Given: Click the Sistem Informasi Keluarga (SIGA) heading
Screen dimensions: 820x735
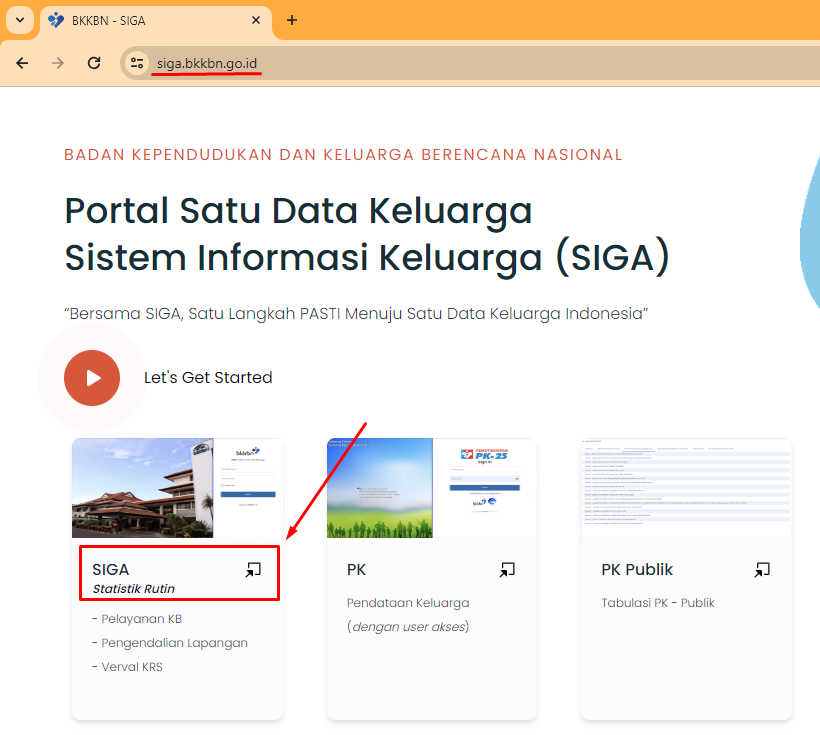Looking at the screenshot, I should pyautogui.click(x=367, y=258).
